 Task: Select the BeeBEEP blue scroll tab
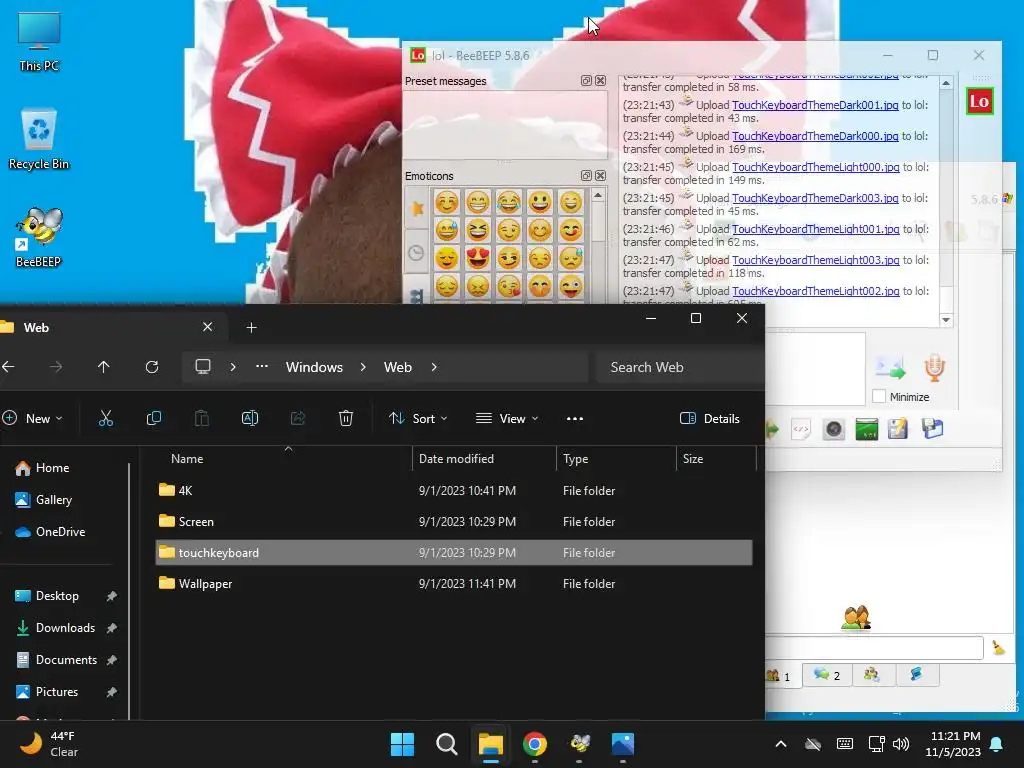(x=916, y=675)
